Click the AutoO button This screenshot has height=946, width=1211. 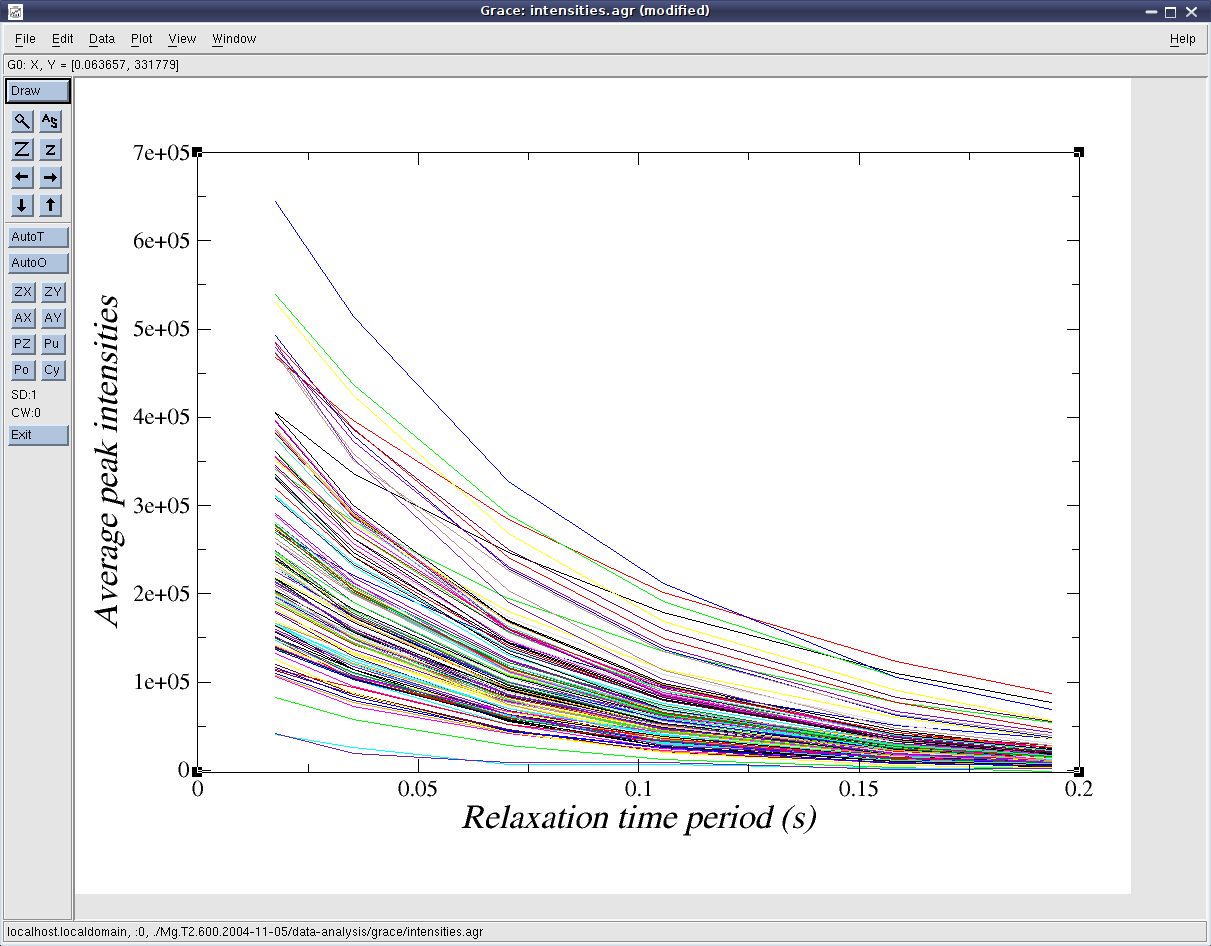[x=38, y=263]
